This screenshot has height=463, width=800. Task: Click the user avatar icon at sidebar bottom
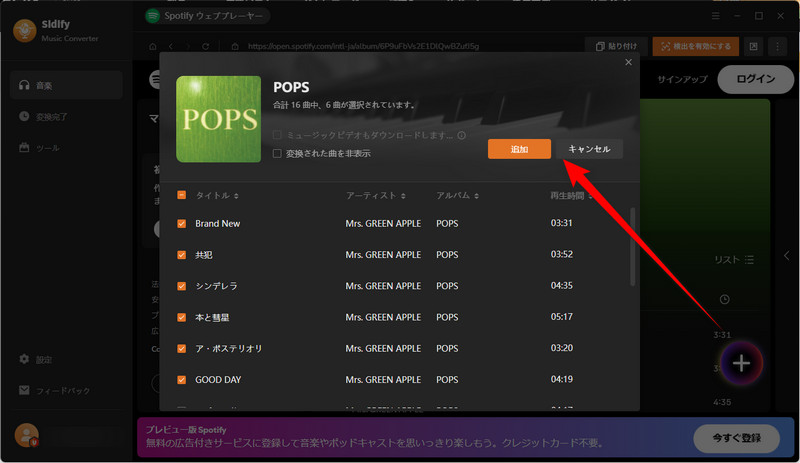(27, 436)
